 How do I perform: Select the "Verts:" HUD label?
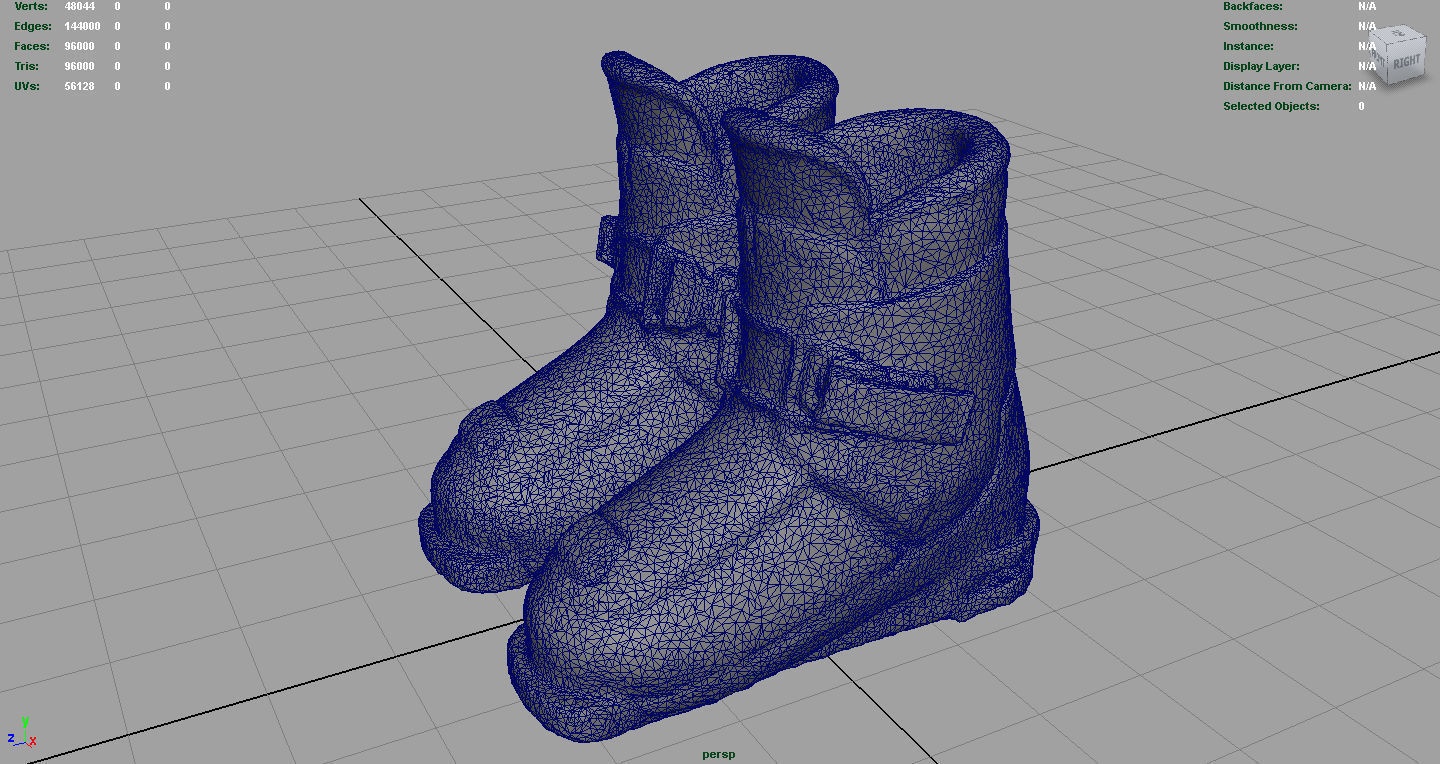[x=31, y=6]
